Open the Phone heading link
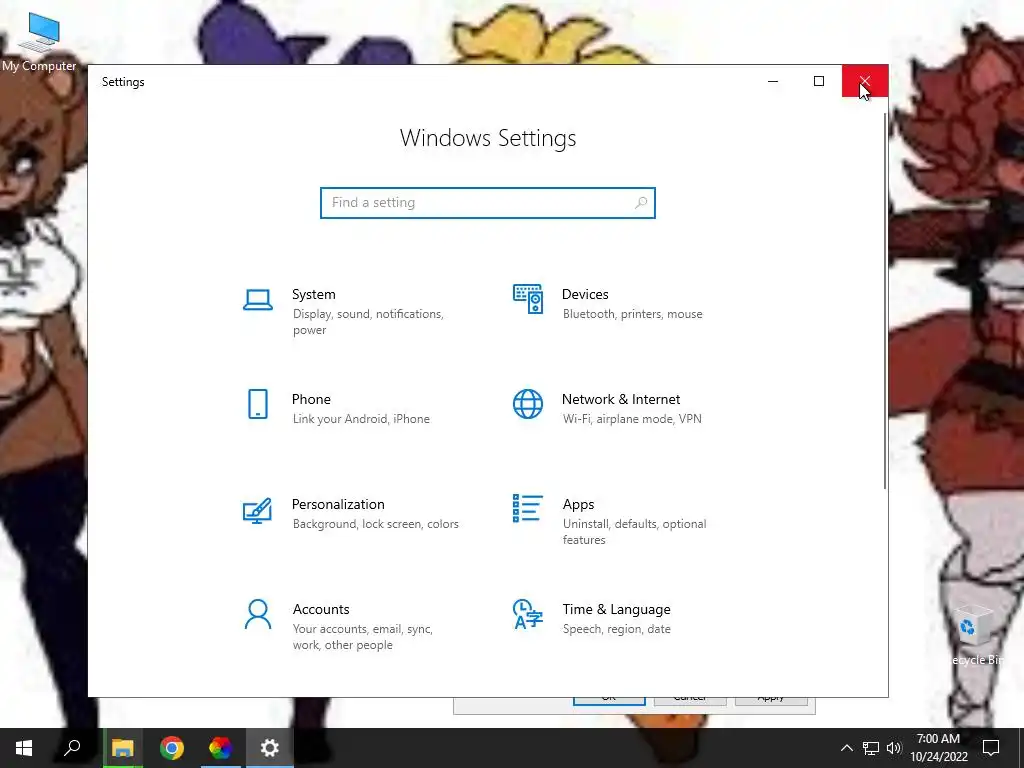This screenshot has width=1024, height=768. pyautogui.click(x=311, y=399)
